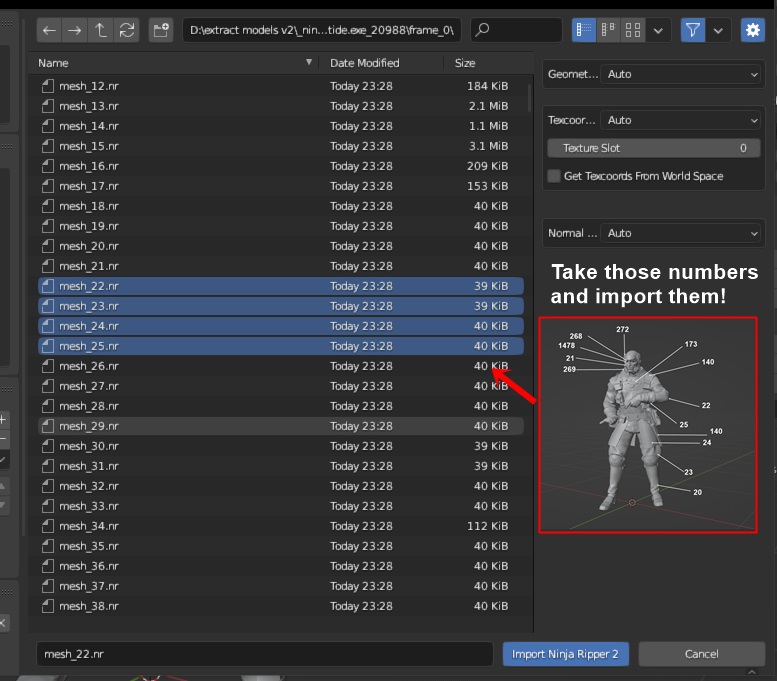The image size is (777, 681).
Task: Create a new folder
Action: click(x=161, y=30)
